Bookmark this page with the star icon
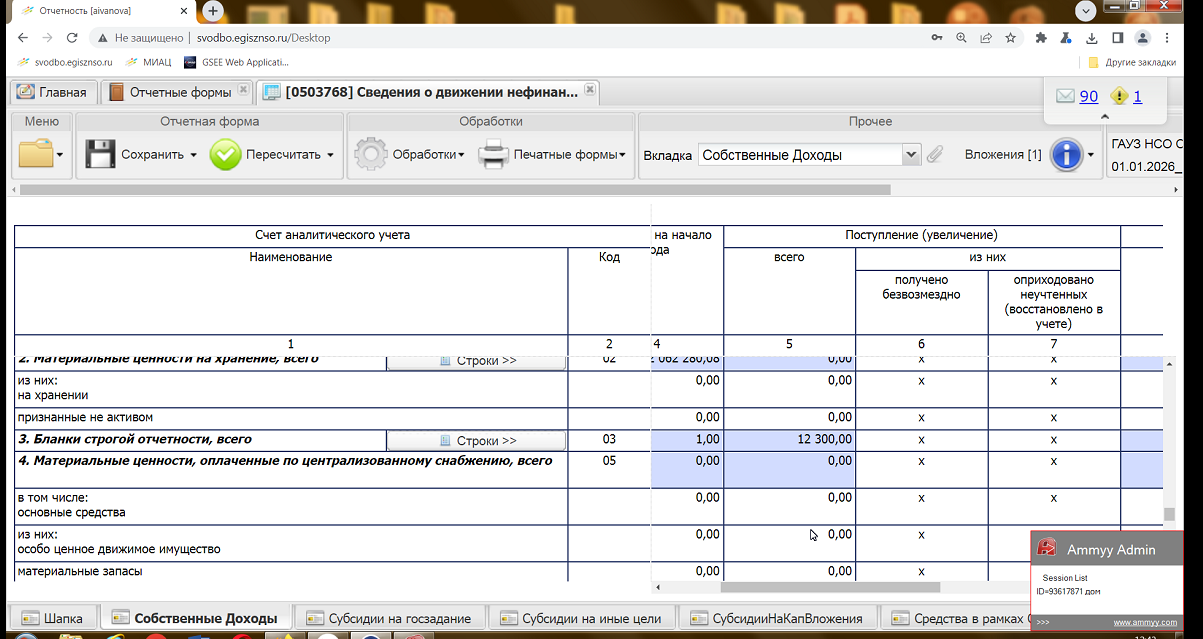The width and height of the screenshot is (1203, 639). (1011, 38)
